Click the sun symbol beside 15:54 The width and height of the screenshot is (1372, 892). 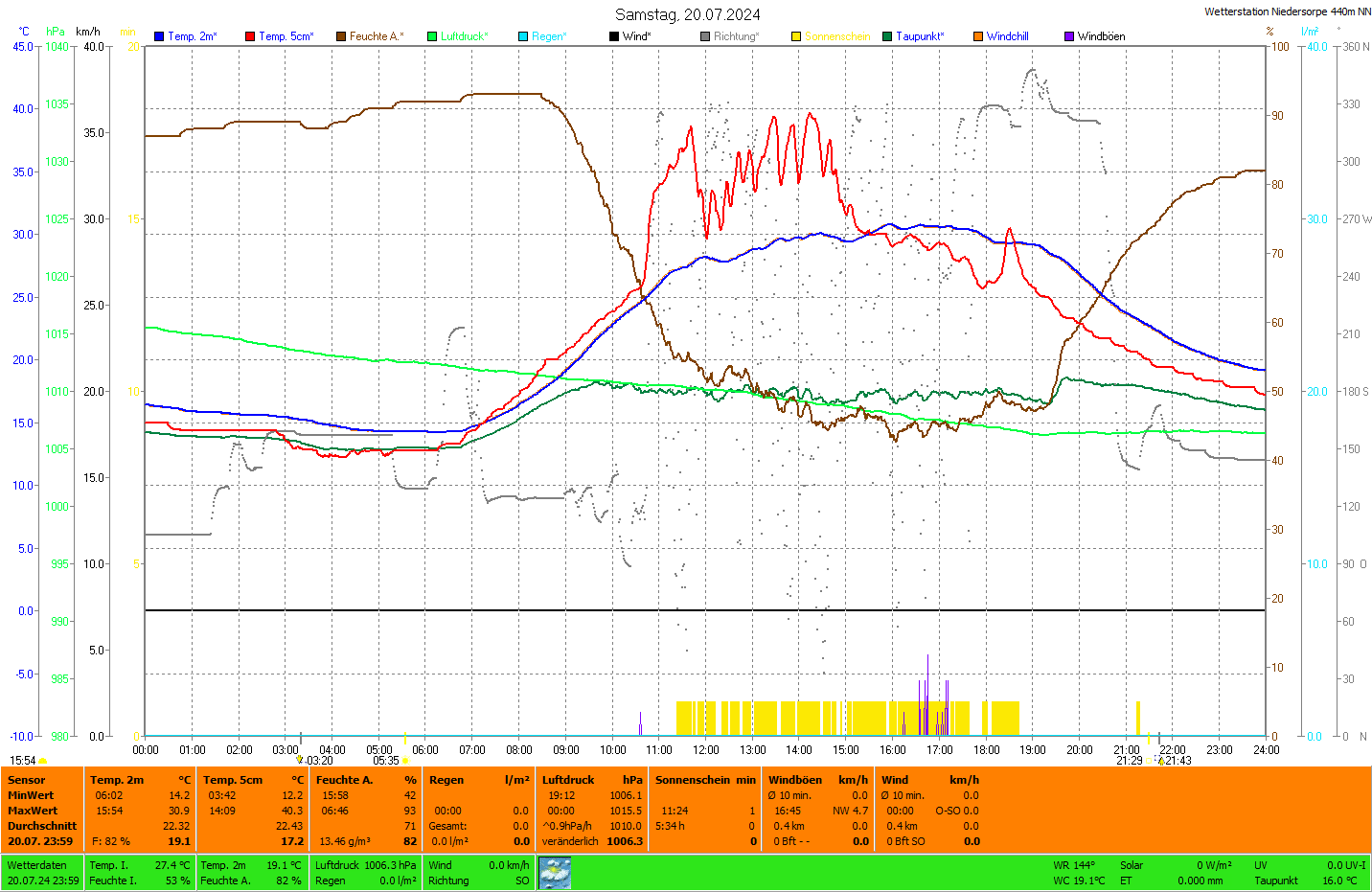pos(43,761)
